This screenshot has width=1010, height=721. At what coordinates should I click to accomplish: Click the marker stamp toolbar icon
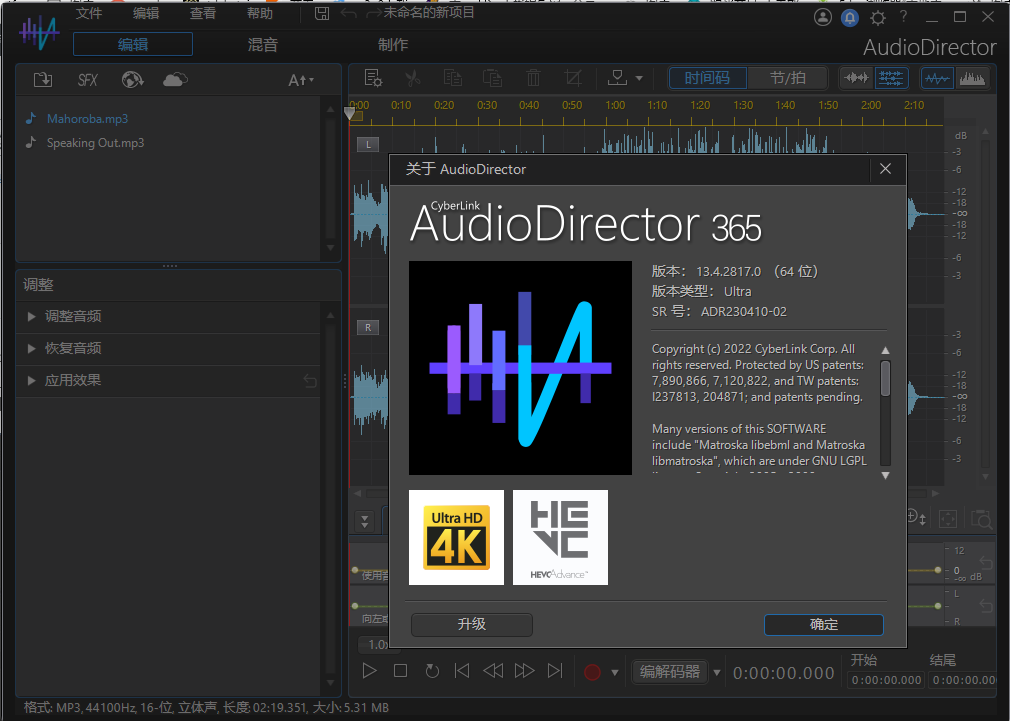[x=617, y=78]
